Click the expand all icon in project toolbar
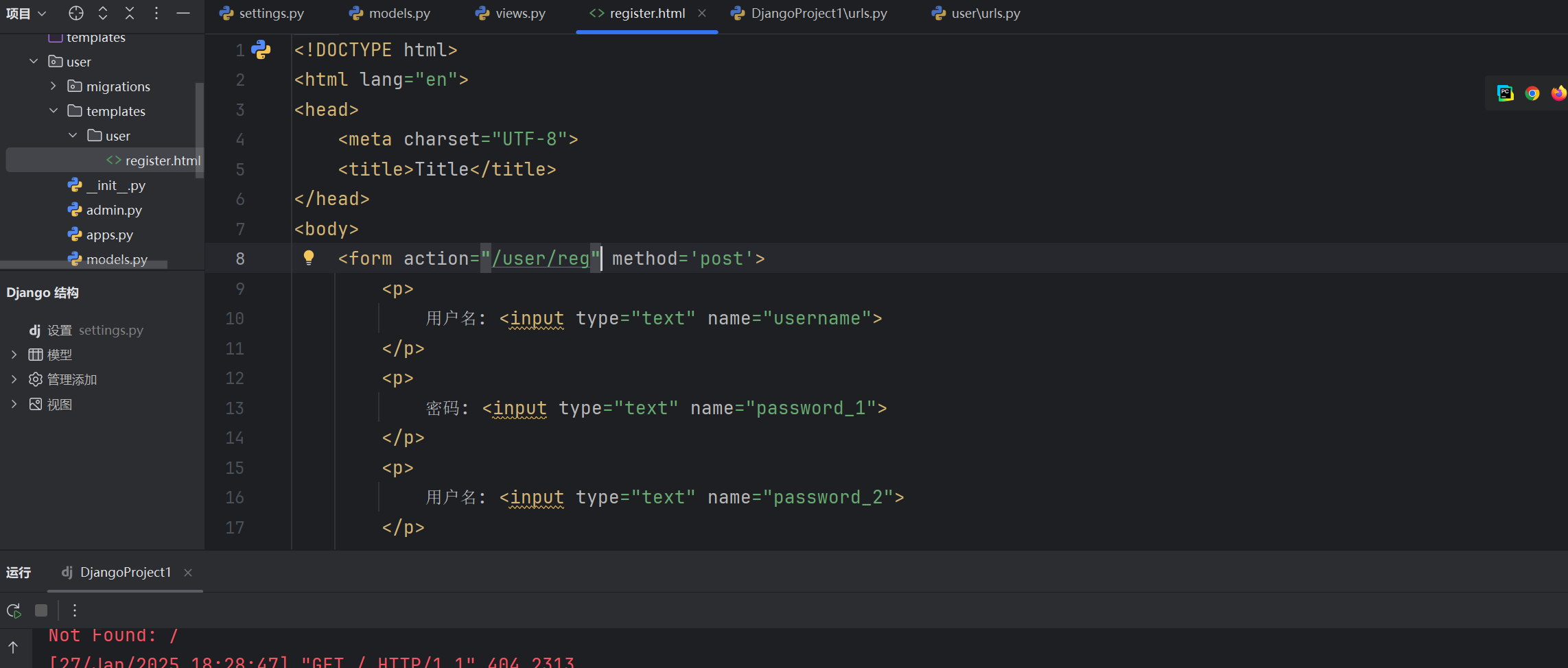 tap(103, 13)
